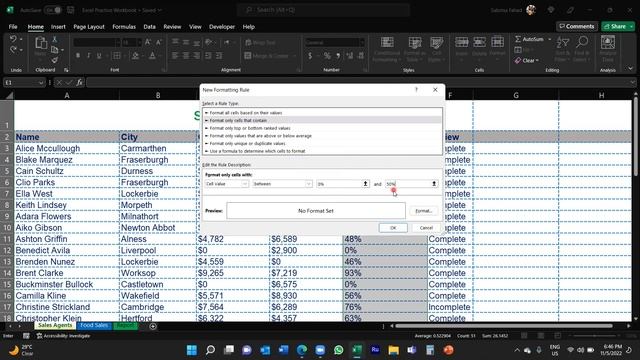Switch to the Page Layout tab
The image size is (640, 360).
[89, 27]
